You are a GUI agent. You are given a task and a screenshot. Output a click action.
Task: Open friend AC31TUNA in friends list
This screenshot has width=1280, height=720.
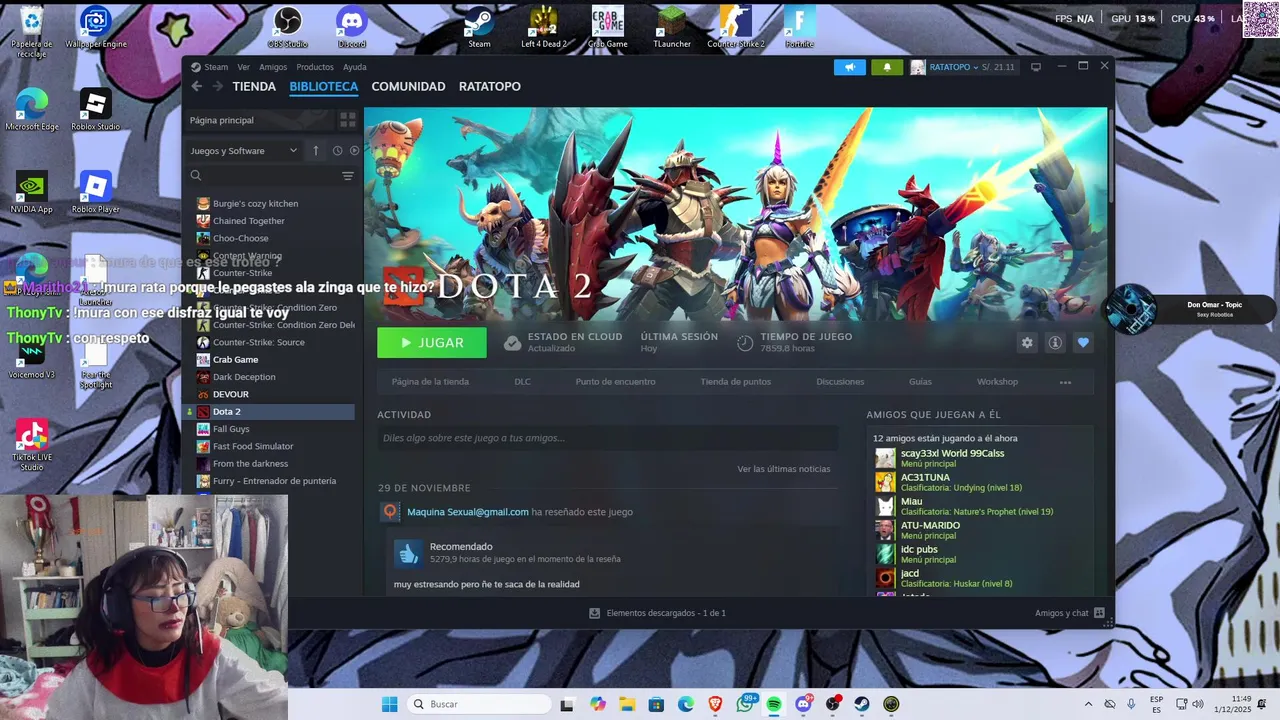click(925, 478)
